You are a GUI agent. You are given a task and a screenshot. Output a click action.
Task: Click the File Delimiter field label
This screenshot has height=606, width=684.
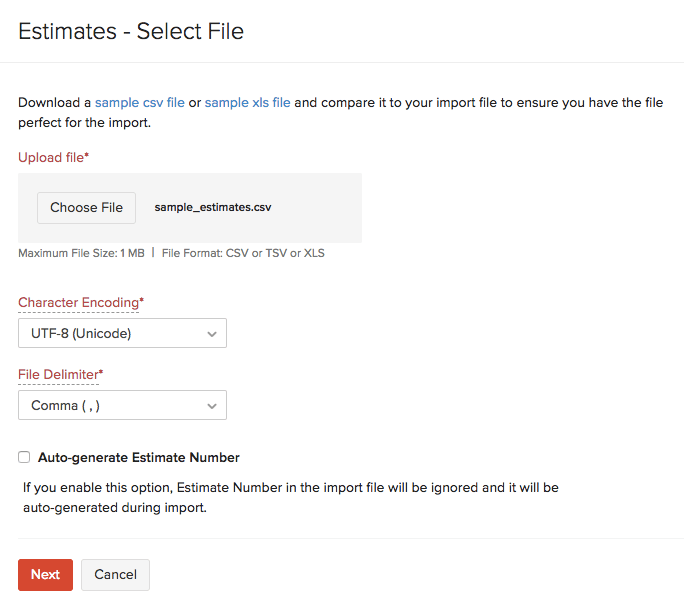59,374
